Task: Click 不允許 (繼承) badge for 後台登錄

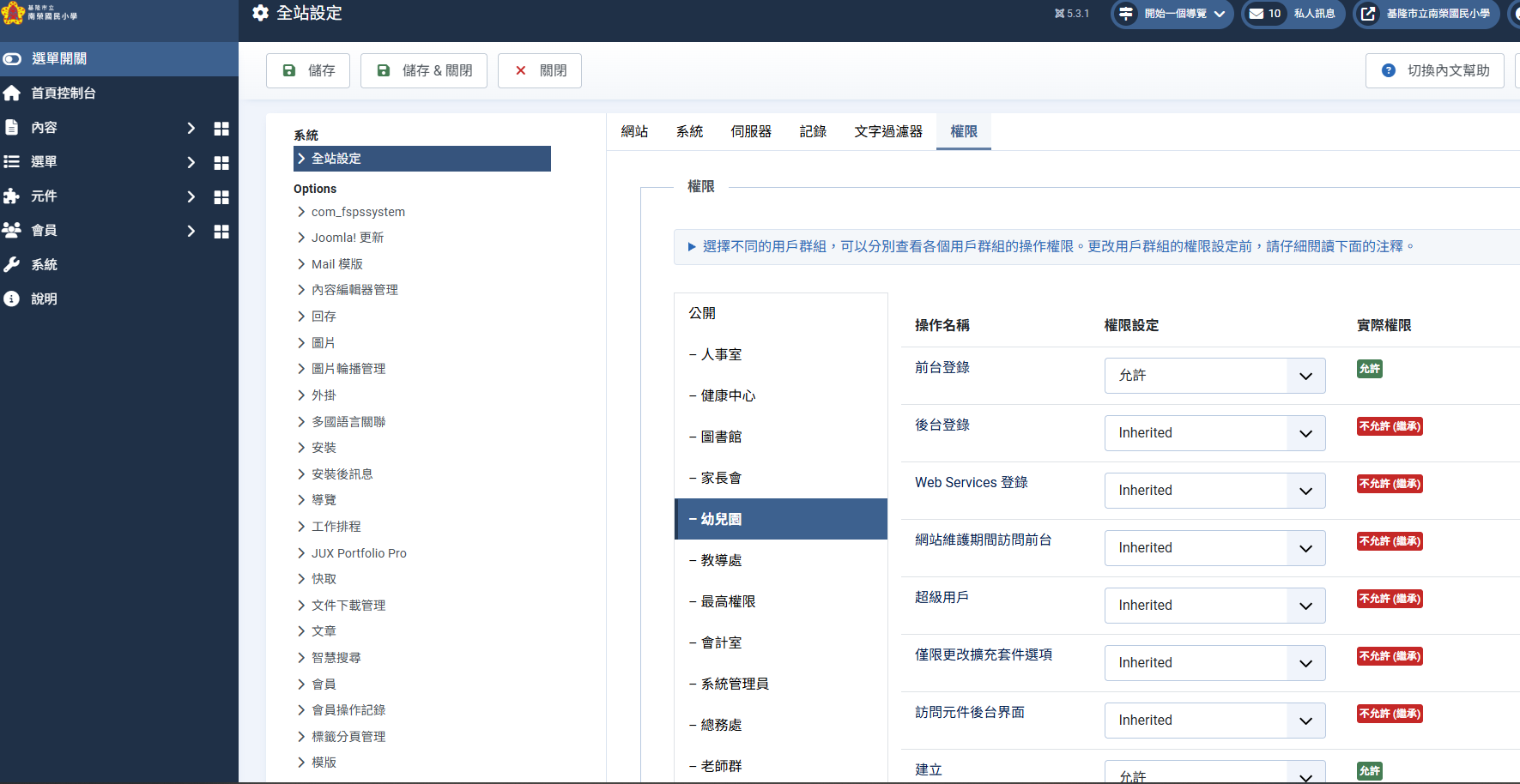Action: coord(1390,426)
